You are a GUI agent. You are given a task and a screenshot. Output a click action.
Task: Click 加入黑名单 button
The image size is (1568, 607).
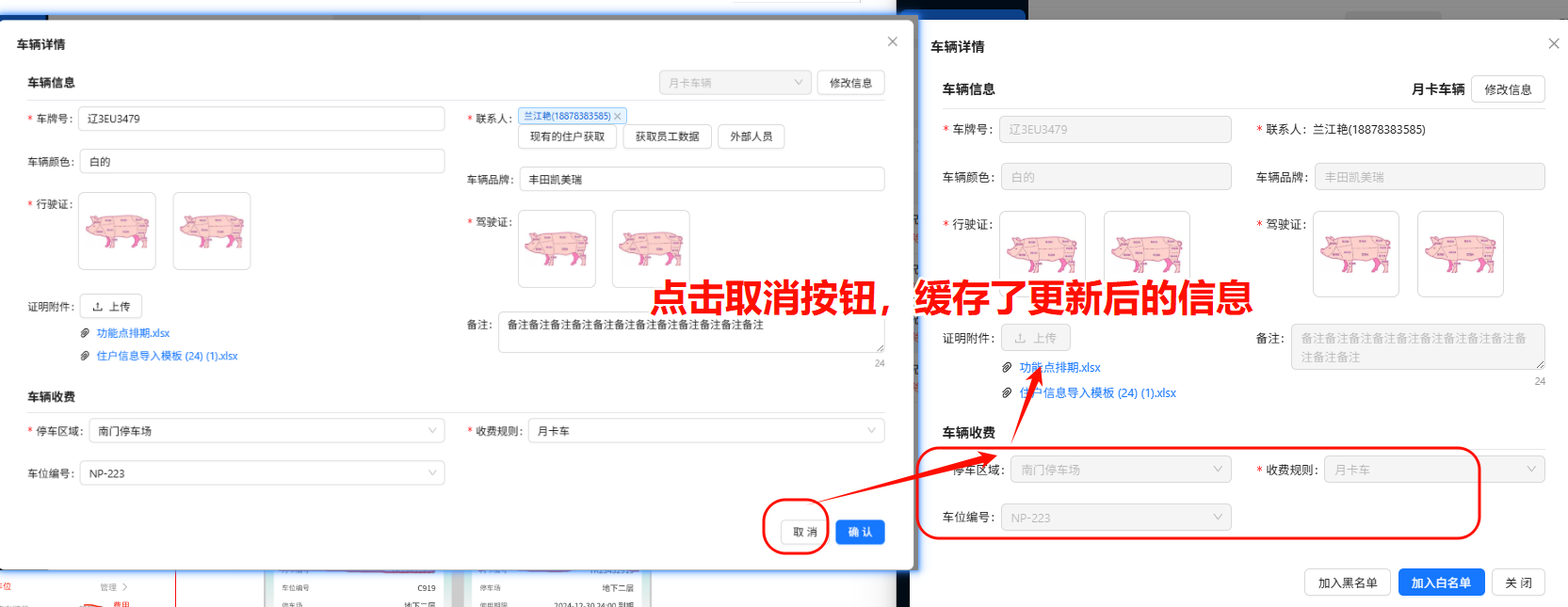[x=1347, y=583]
